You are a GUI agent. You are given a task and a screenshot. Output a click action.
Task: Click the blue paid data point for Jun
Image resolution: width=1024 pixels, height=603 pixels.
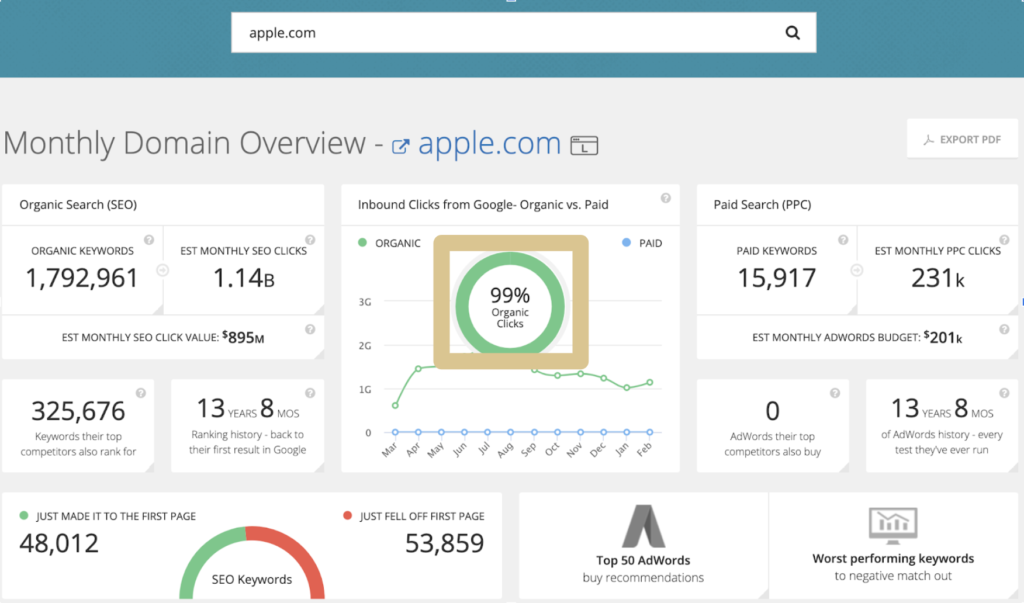pos(464,432)
